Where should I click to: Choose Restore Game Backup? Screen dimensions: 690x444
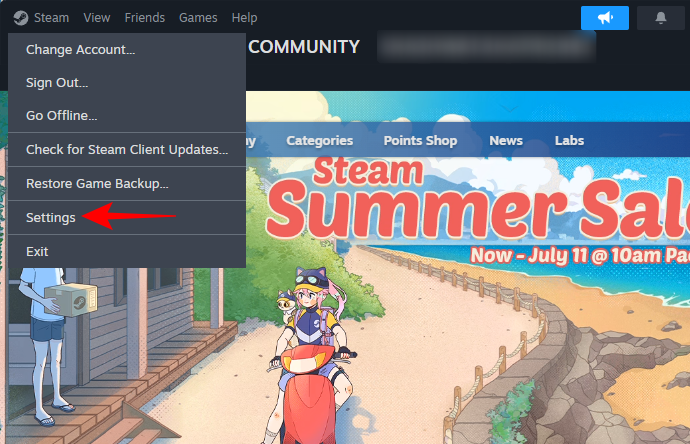coord(127,183)
